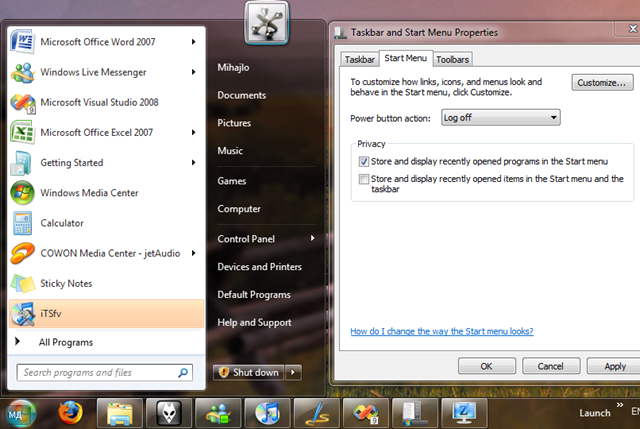Image resolution: width=640 pixels, height=429 pixels.
Task: Open the taskbar properties window icon
Action: 415,413
